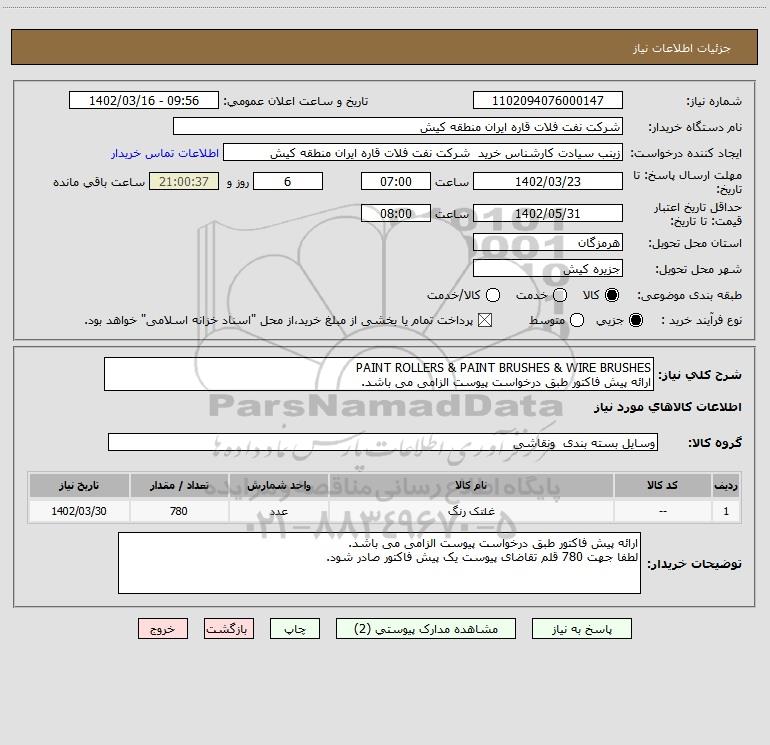This screenshot has height=745, width=770.
Task: Click the request creator field
Action: (x=423, y=153)
